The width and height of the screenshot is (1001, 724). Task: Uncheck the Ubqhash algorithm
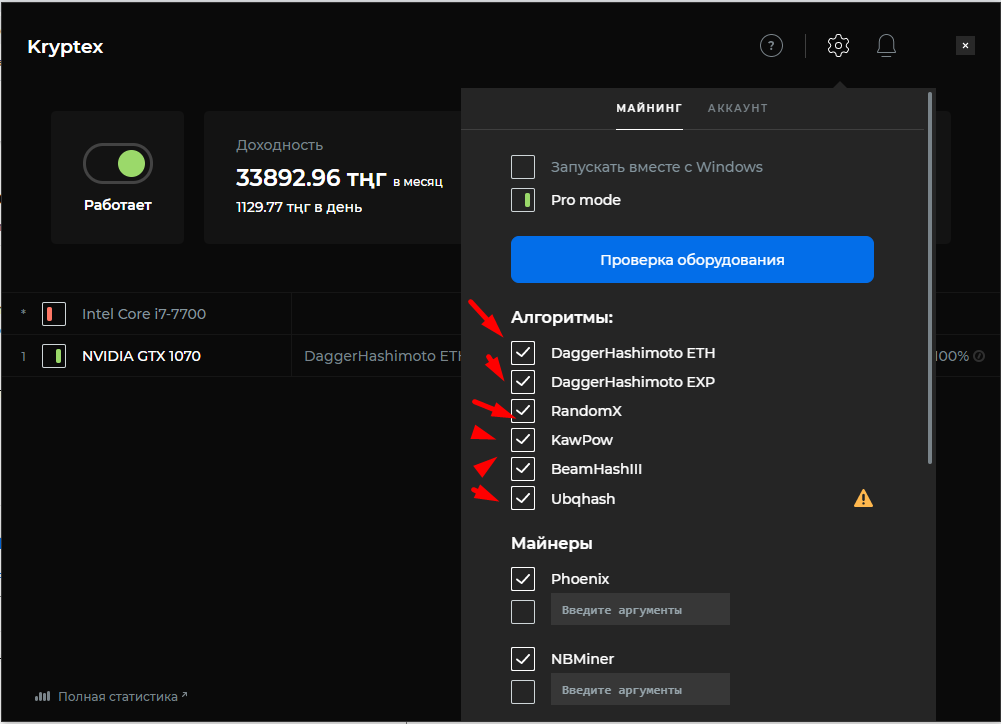(x=523, y=498)
